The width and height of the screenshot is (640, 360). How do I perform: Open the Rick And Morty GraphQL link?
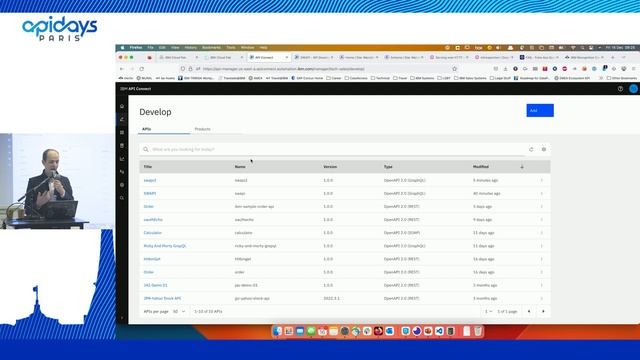coord(165,246)
